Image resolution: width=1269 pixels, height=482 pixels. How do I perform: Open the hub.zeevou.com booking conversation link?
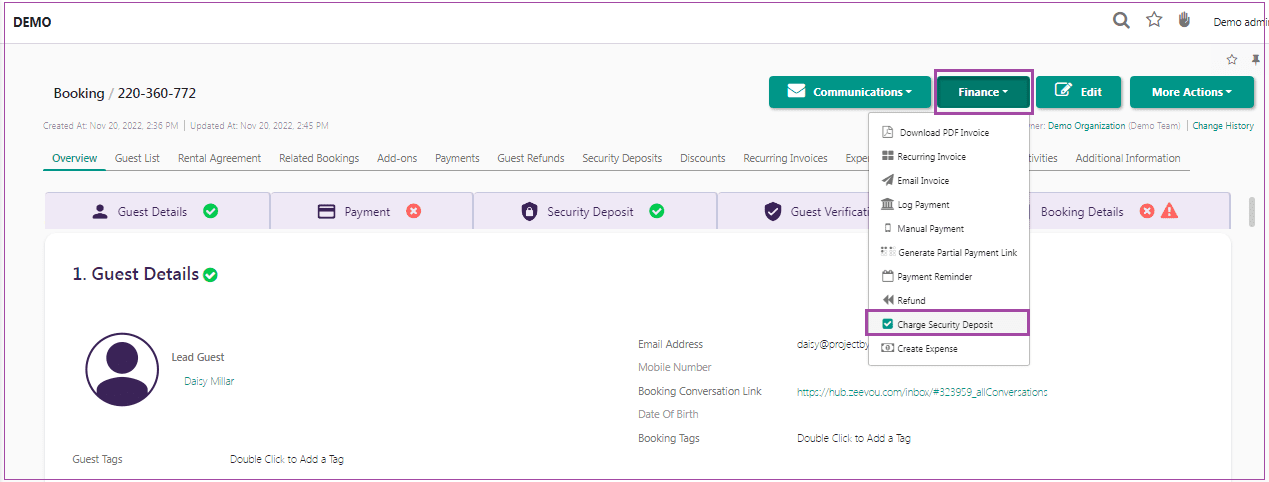click(922, 392)
